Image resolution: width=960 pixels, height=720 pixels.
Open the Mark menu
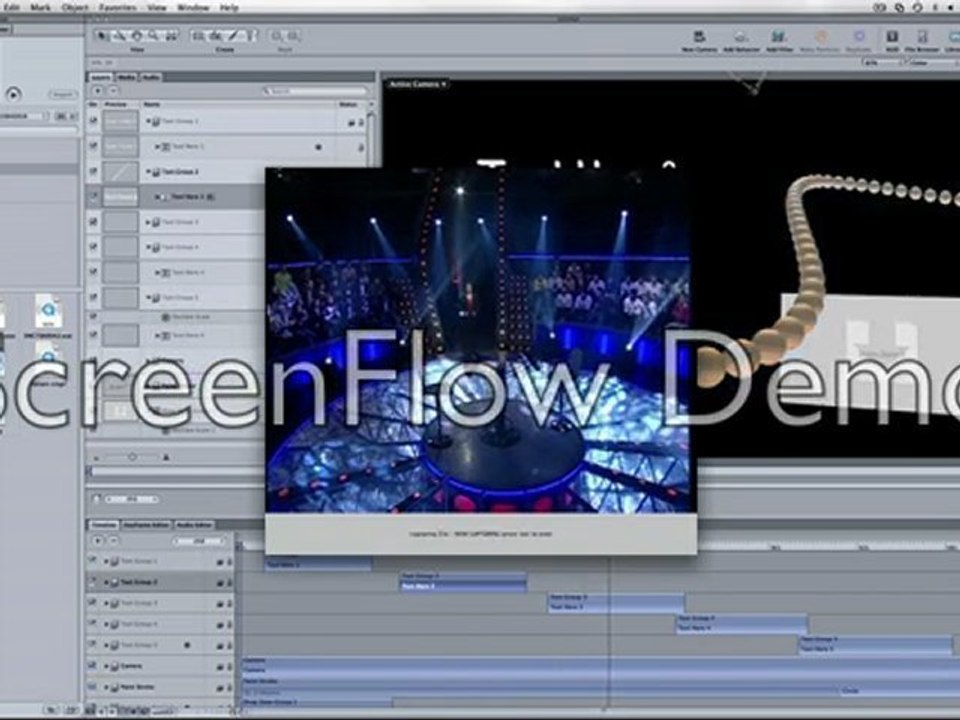[x=40, y=7]
